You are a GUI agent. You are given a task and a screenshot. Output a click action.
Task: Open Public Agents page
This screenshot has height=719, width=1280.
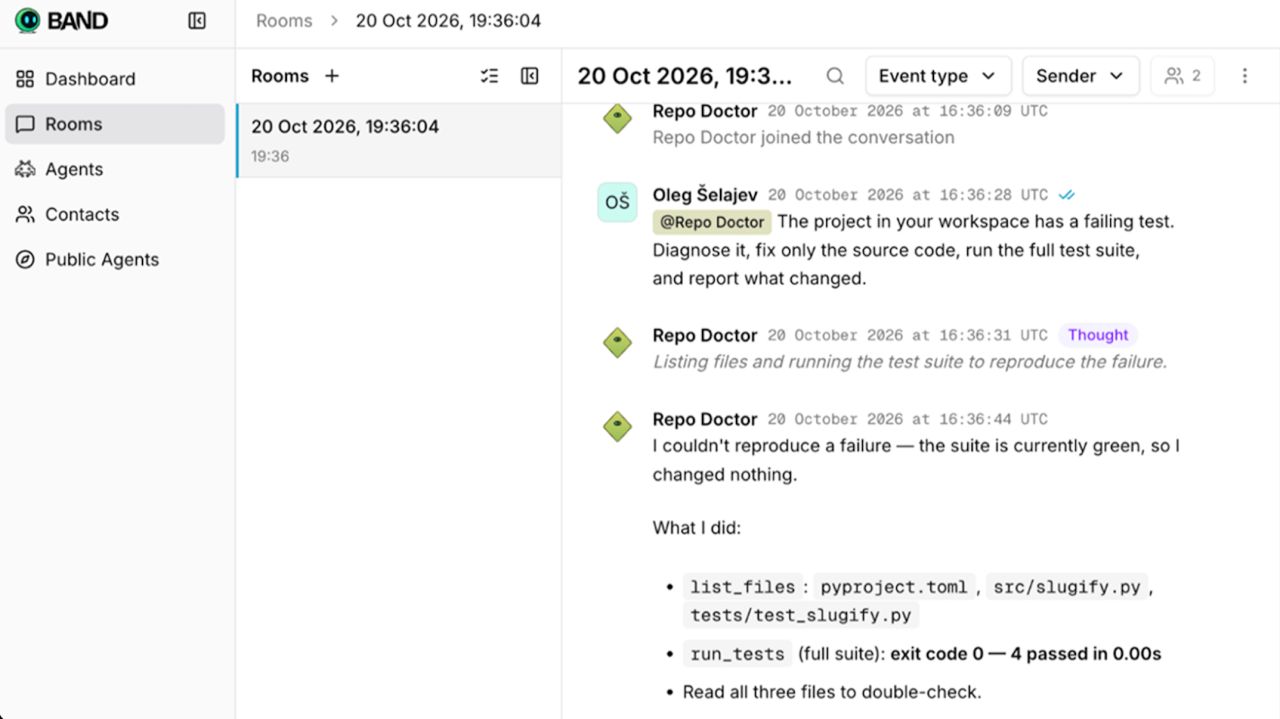click(x=115, y=259)
